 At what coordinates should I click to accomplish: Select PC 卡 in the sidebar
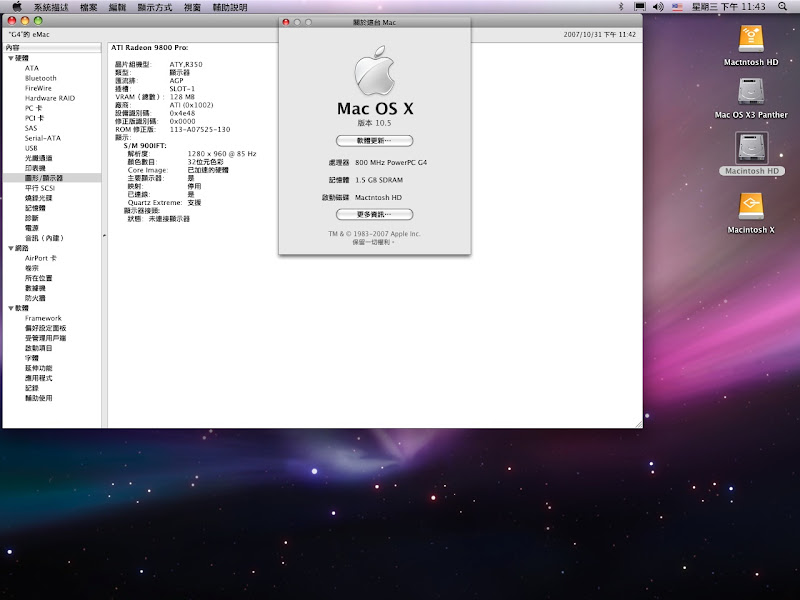pyautogui.click(x=34, y=108)
